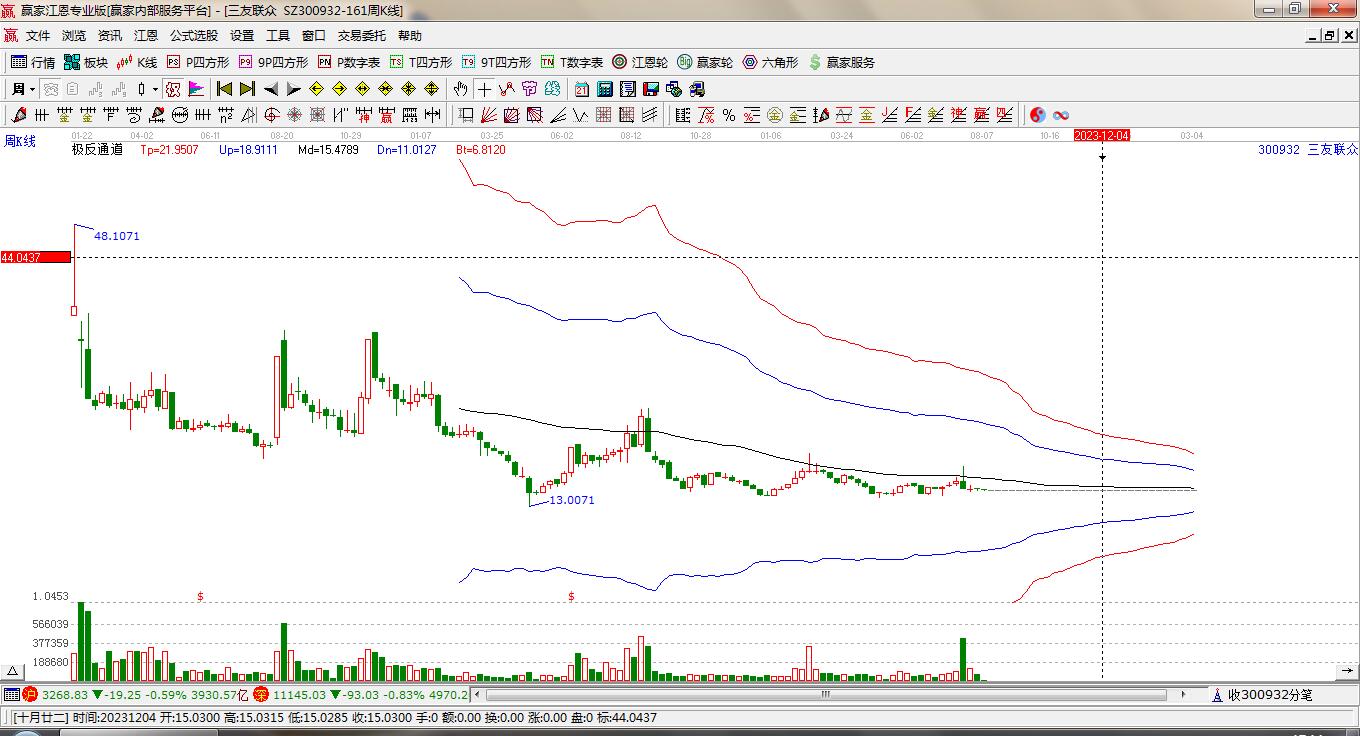Click the blue infinity symbol icon
This screenshot has width=1360, height=736.
click(1061, 115)
